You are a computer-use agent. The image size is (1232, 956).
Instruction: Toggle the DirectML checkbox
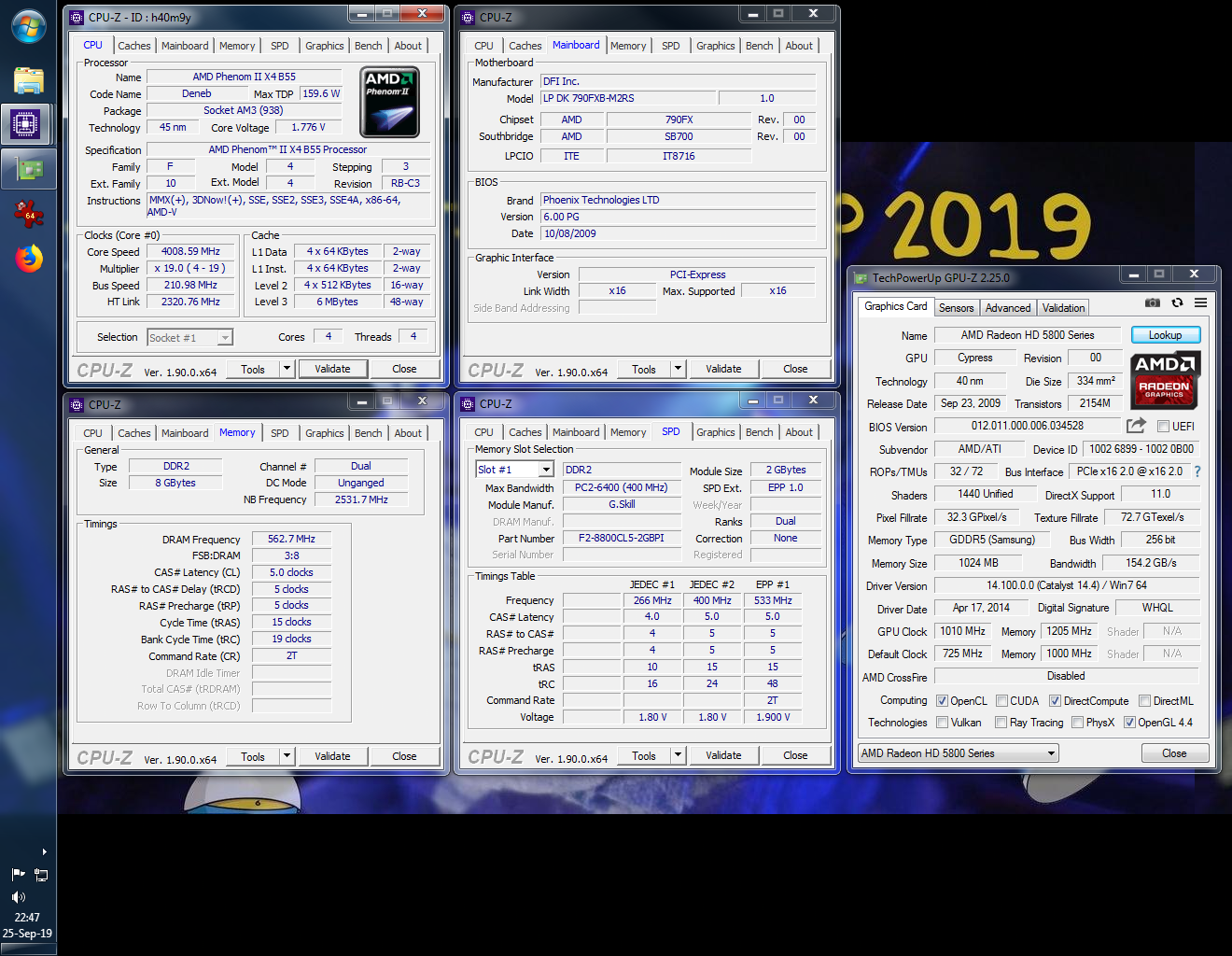pos(1144,701)
